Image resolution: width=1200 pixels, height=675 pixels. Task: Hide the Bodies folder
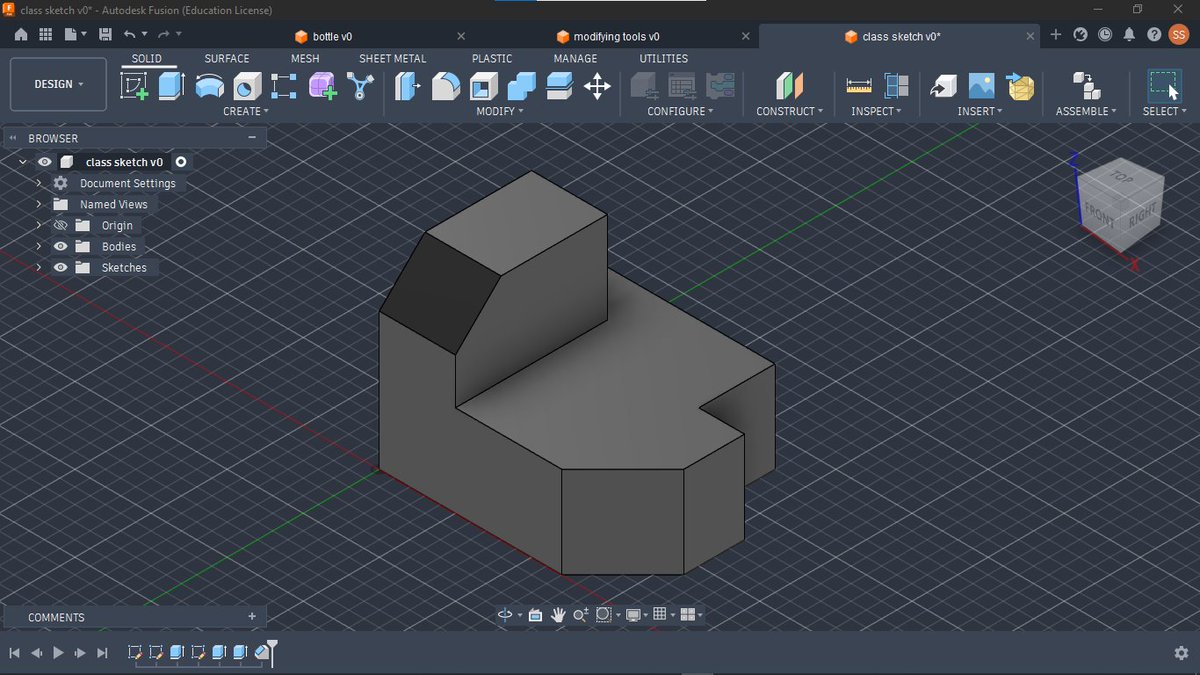click(x=61, y=246)
